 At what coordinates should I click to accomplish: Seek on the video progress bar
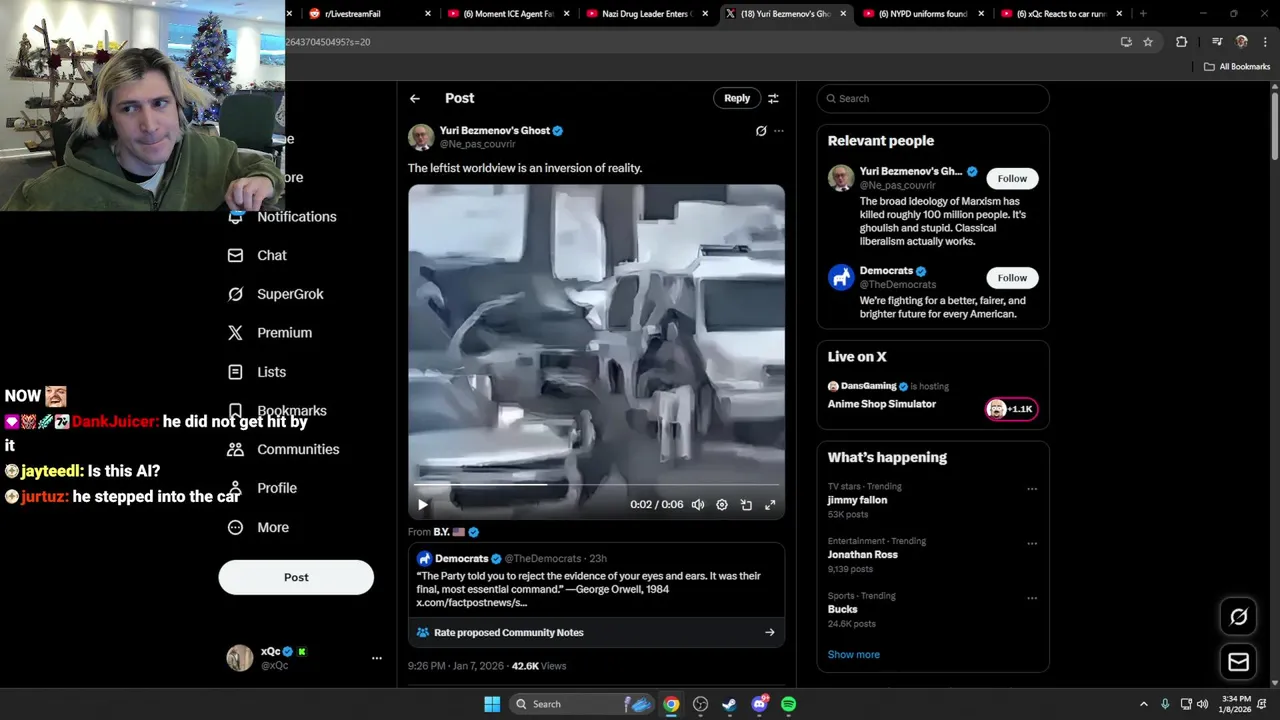click(596, 484)
